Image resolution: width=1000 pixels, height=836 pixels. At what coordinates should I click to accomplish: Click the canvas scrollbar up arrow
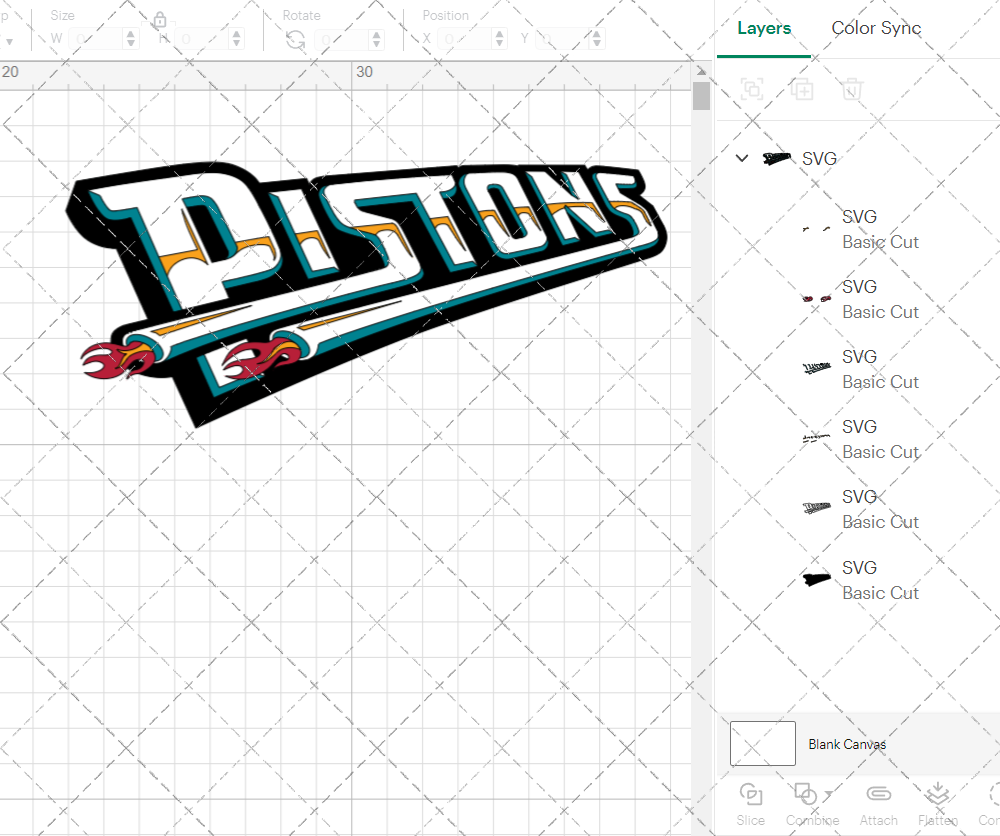pyautogui.click(x=701, y=71)
